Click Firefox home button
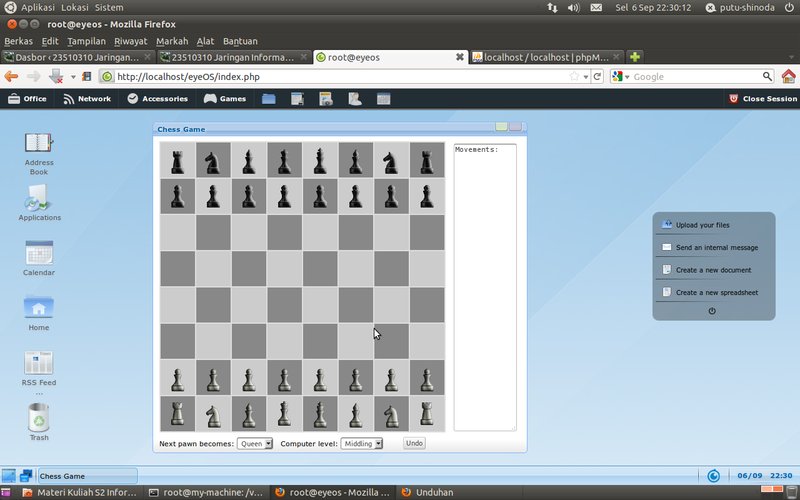This screenshot has width=800, height=500. point(788,77)
